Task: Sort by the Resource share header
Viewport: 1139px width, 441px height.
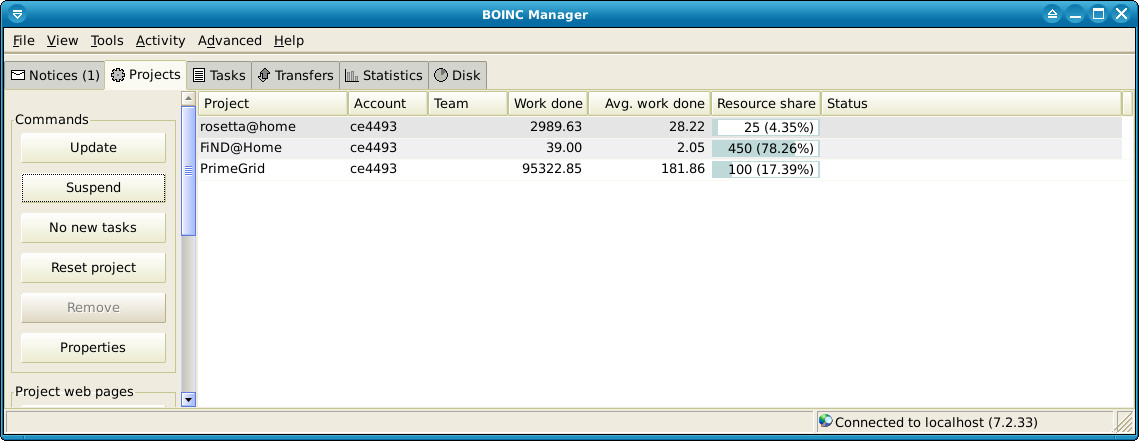Action: [x=766, y=103]
